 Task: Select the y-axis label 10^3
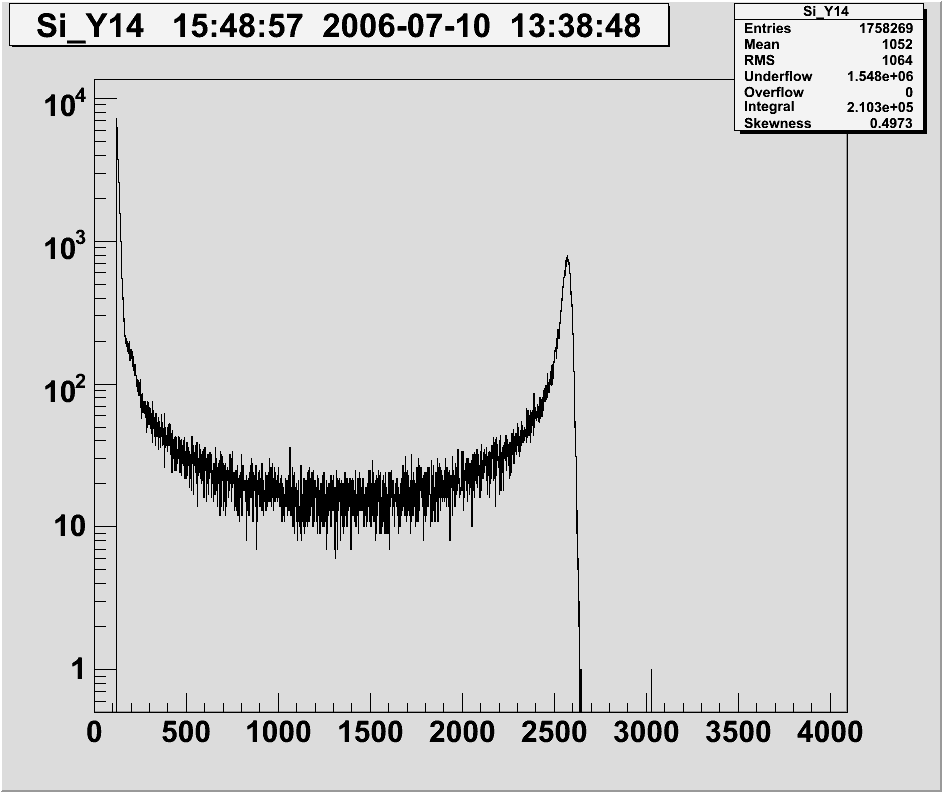[x=66, y=245]
